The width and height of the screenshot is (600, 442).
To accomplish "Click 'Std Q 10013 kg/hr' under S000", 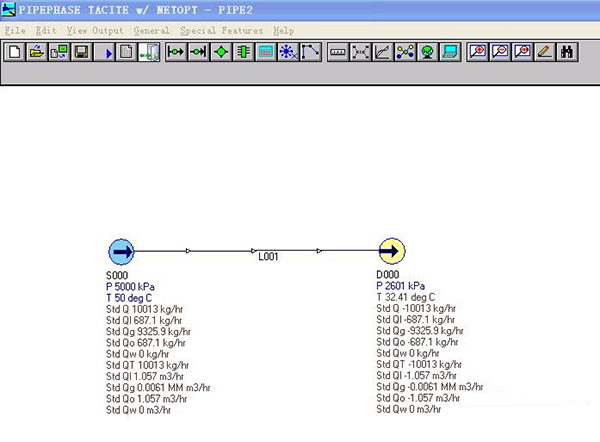I will point(144,309).
